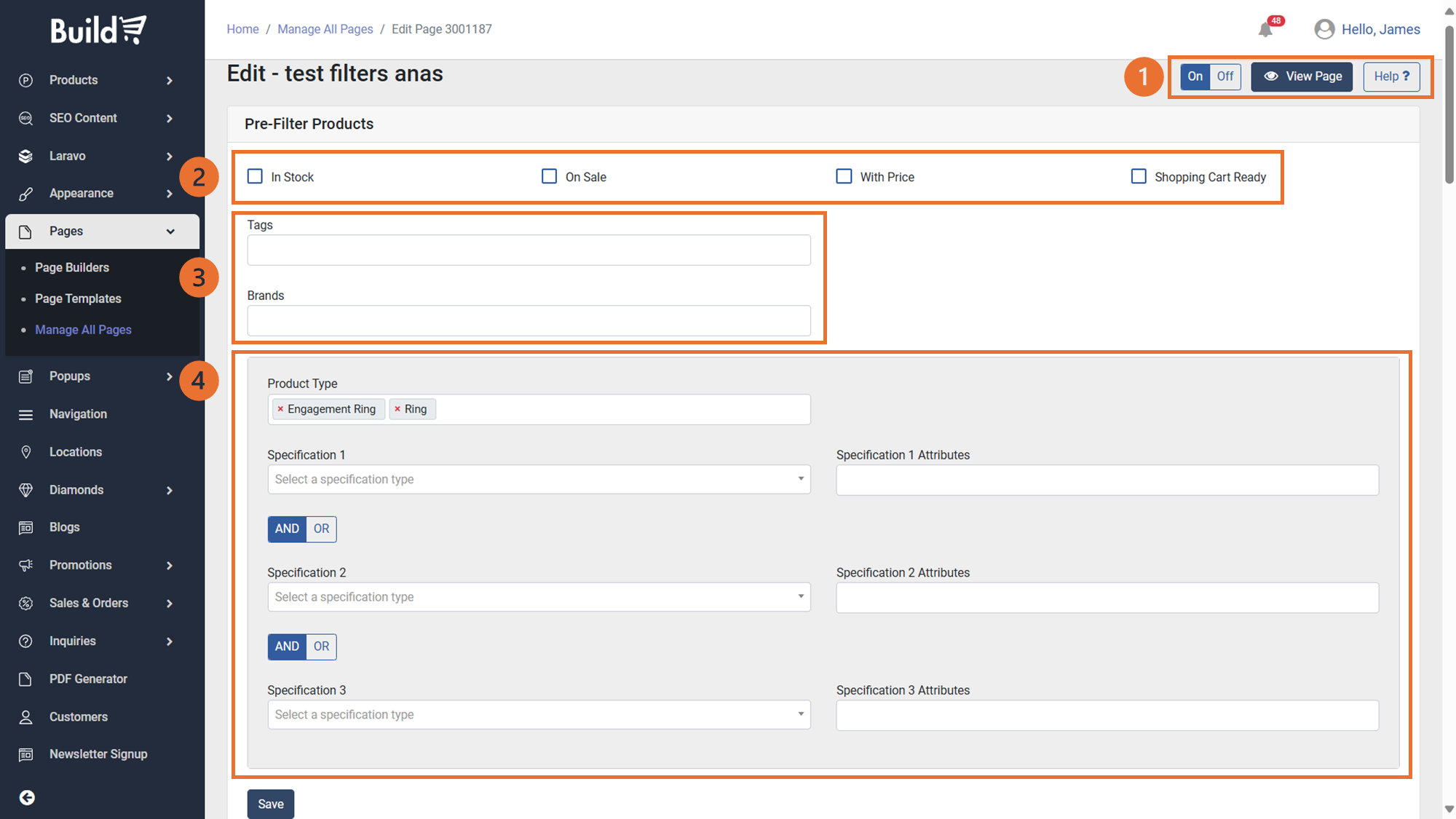The height and width of the screenshot is (819, 1456).
Task: Click the Diamonds gem icon in sidebar
Action: [x=26, y=490]
